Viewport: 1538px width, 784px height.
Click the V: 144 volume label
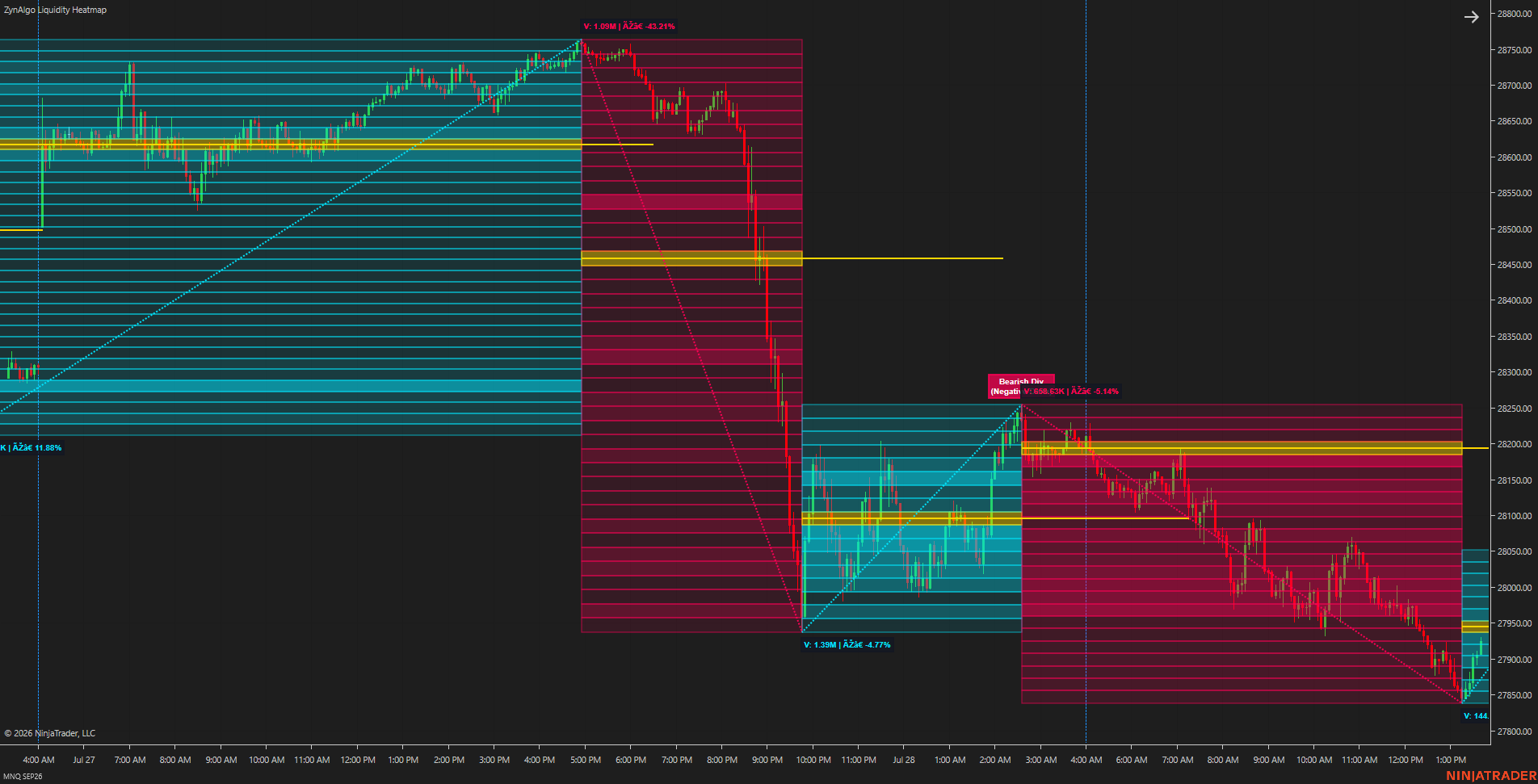coord(1476,716)
